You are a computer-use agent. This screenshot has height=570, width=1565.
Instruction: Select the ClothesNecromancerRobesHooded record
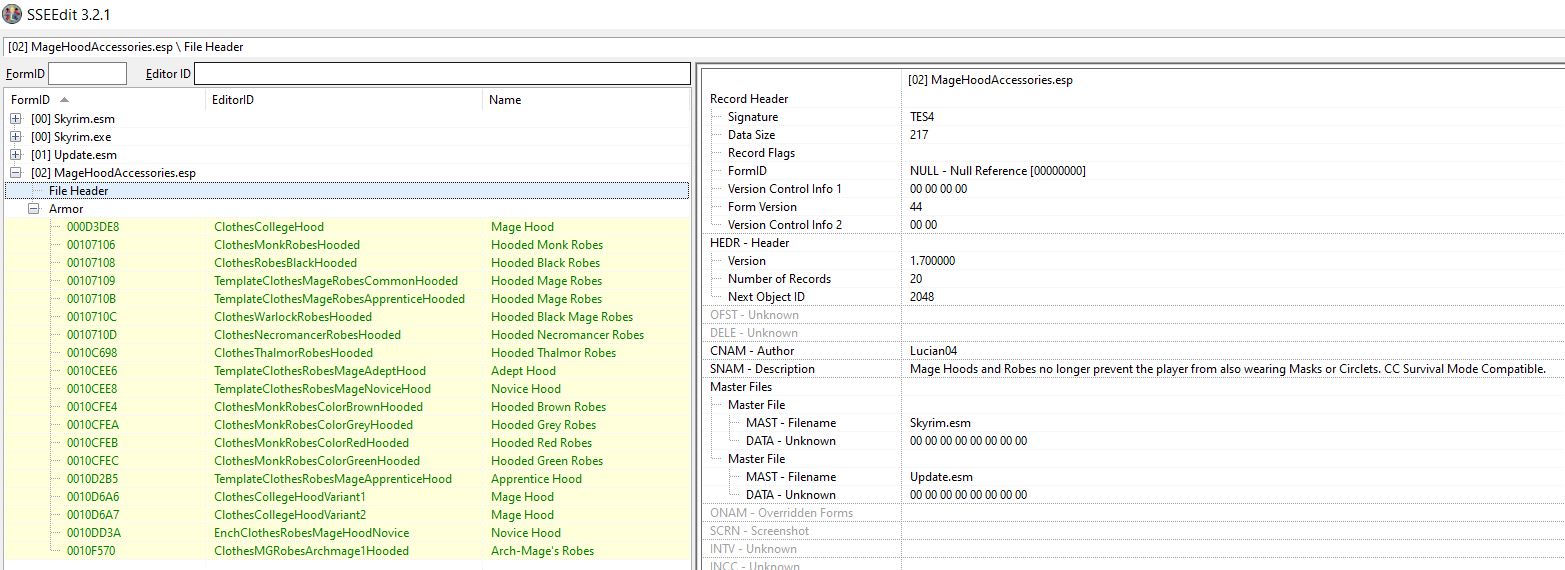tap(307, 335)
